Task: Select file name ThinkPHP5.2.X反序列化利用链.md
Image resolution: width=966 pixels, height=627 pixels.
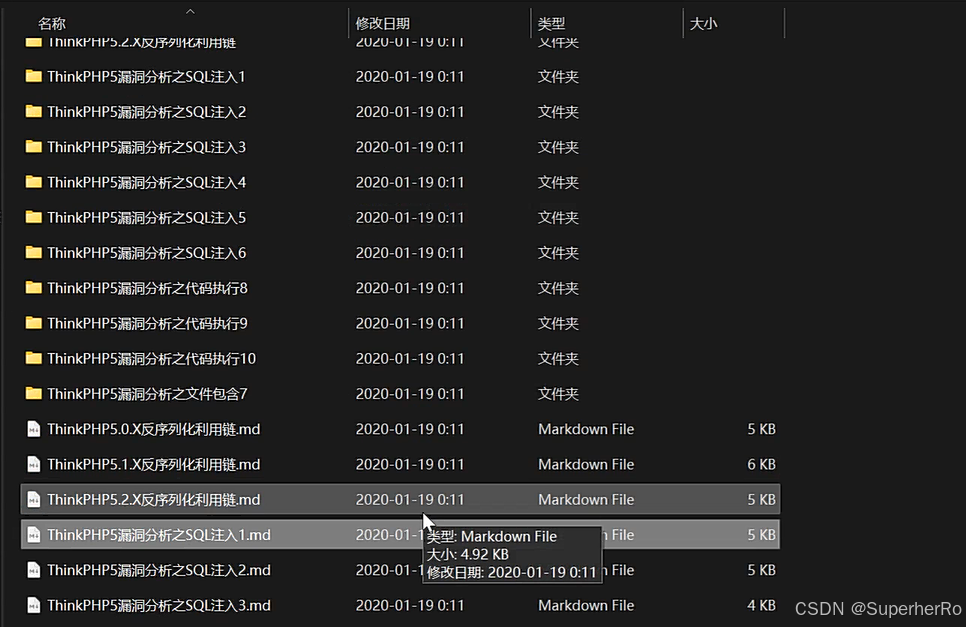Action: pyautogui.click(x=153, y=500)
